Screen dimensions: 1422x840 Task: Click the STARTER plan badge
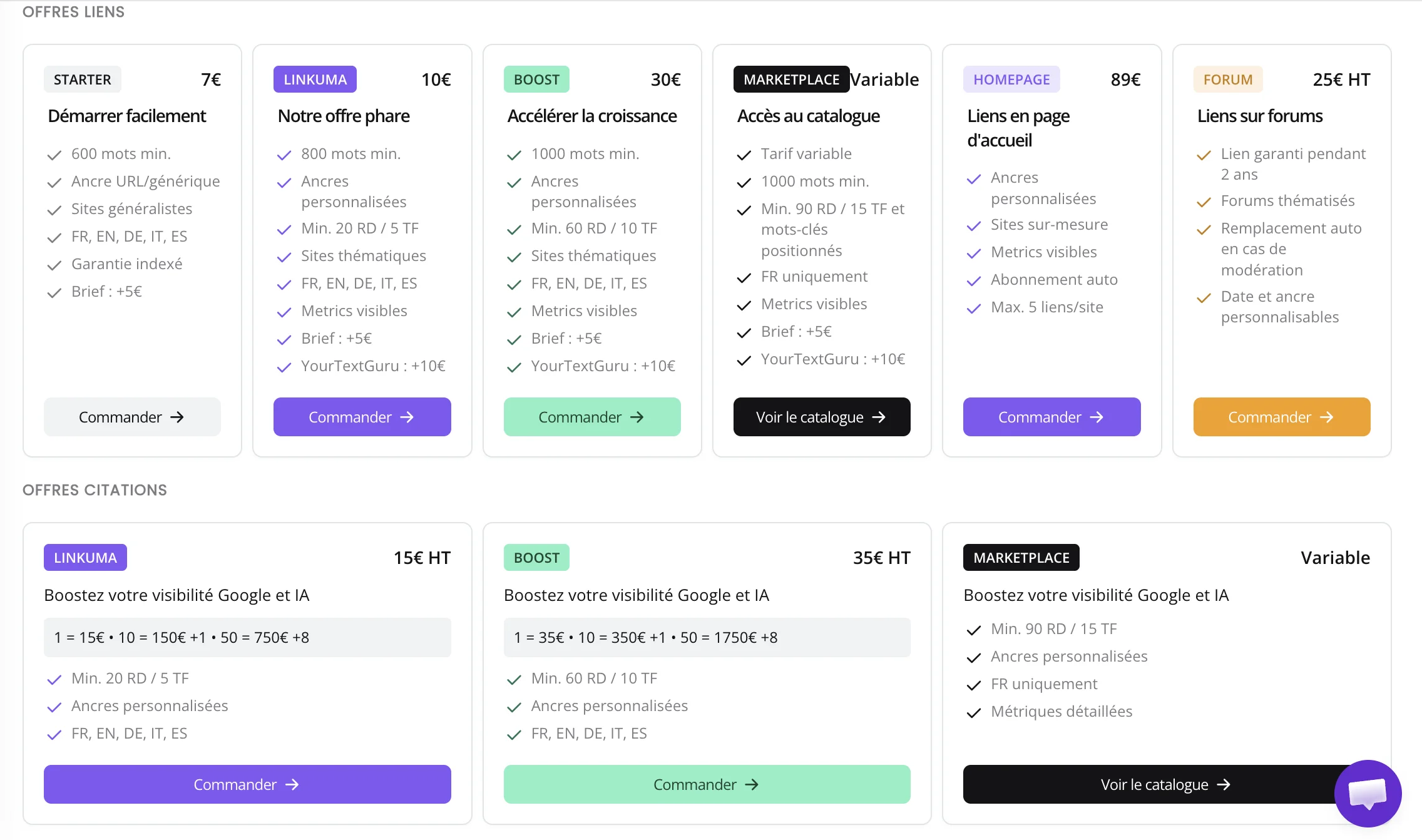point(82,79)
